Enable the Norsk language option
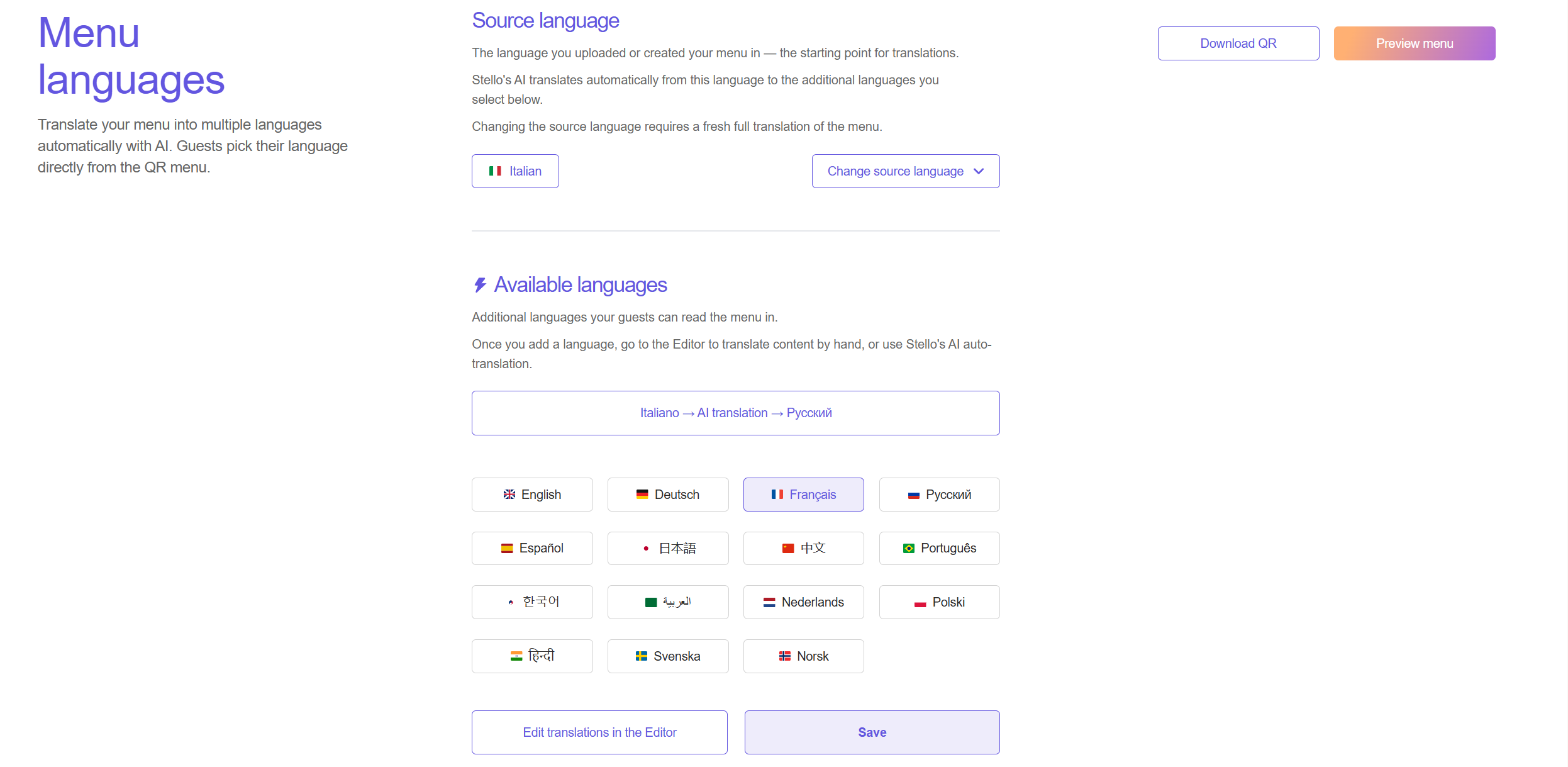 (x=803, y=656)
